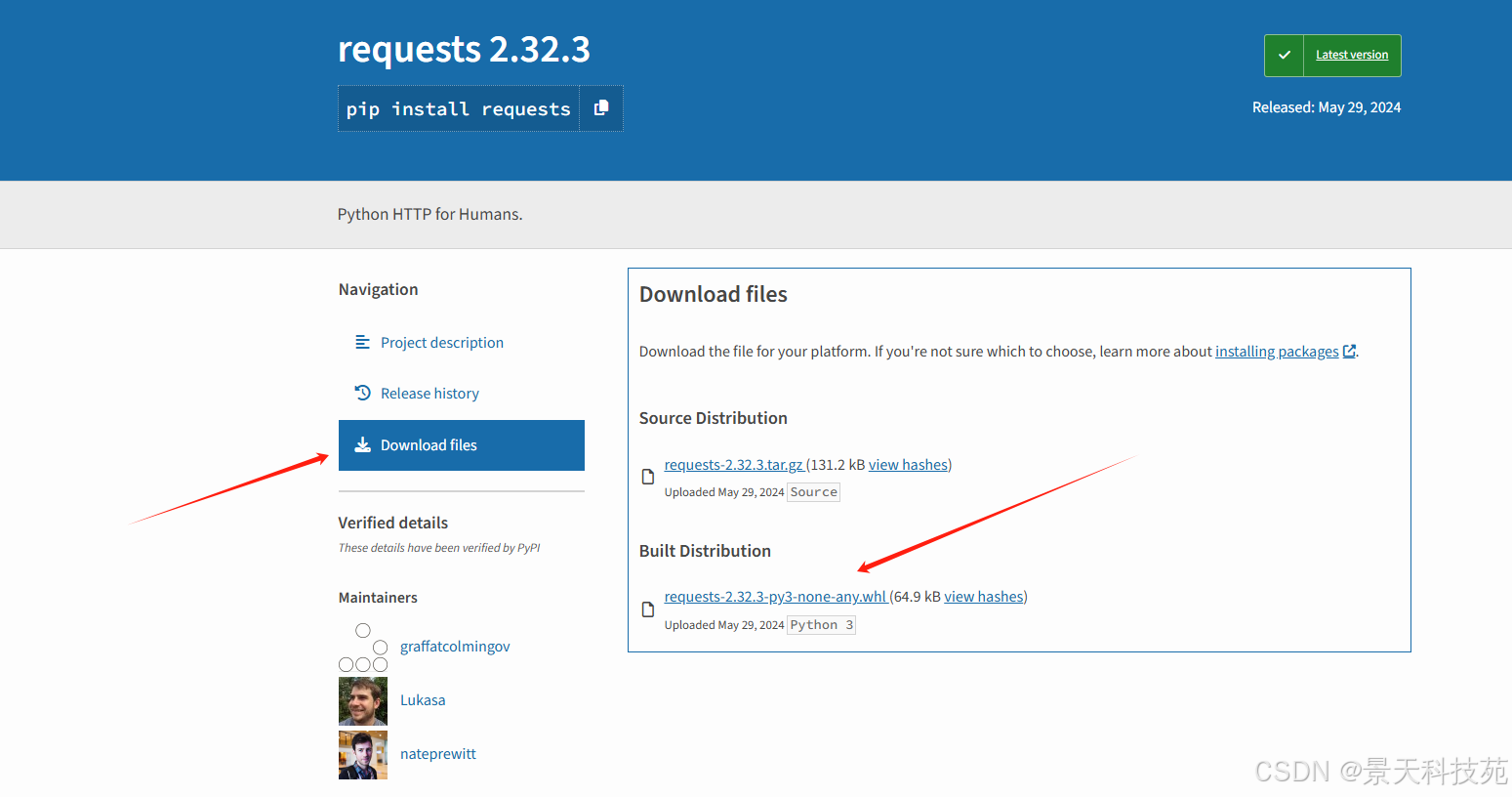Click the Built Distribution heading
The image size is (1512, 797).
pos(705,551)
